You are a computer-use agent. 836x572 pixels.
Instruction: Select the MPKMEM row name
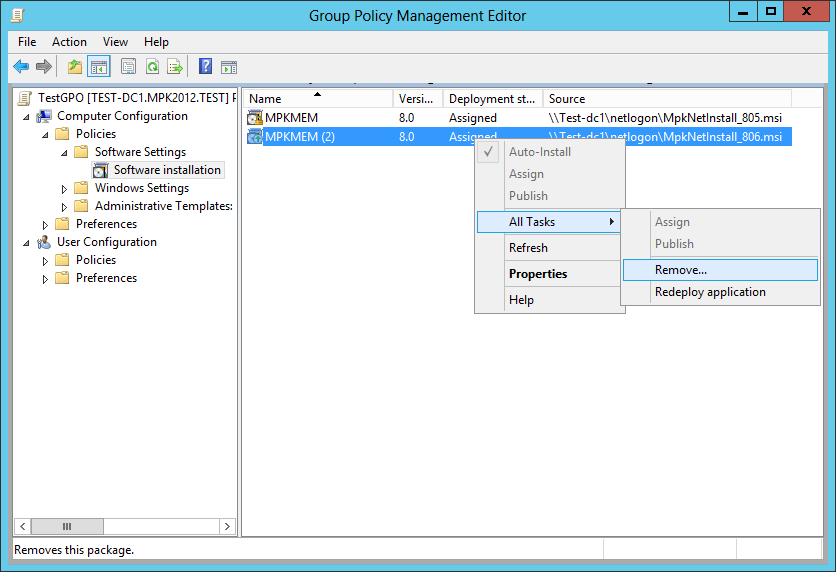291,118
